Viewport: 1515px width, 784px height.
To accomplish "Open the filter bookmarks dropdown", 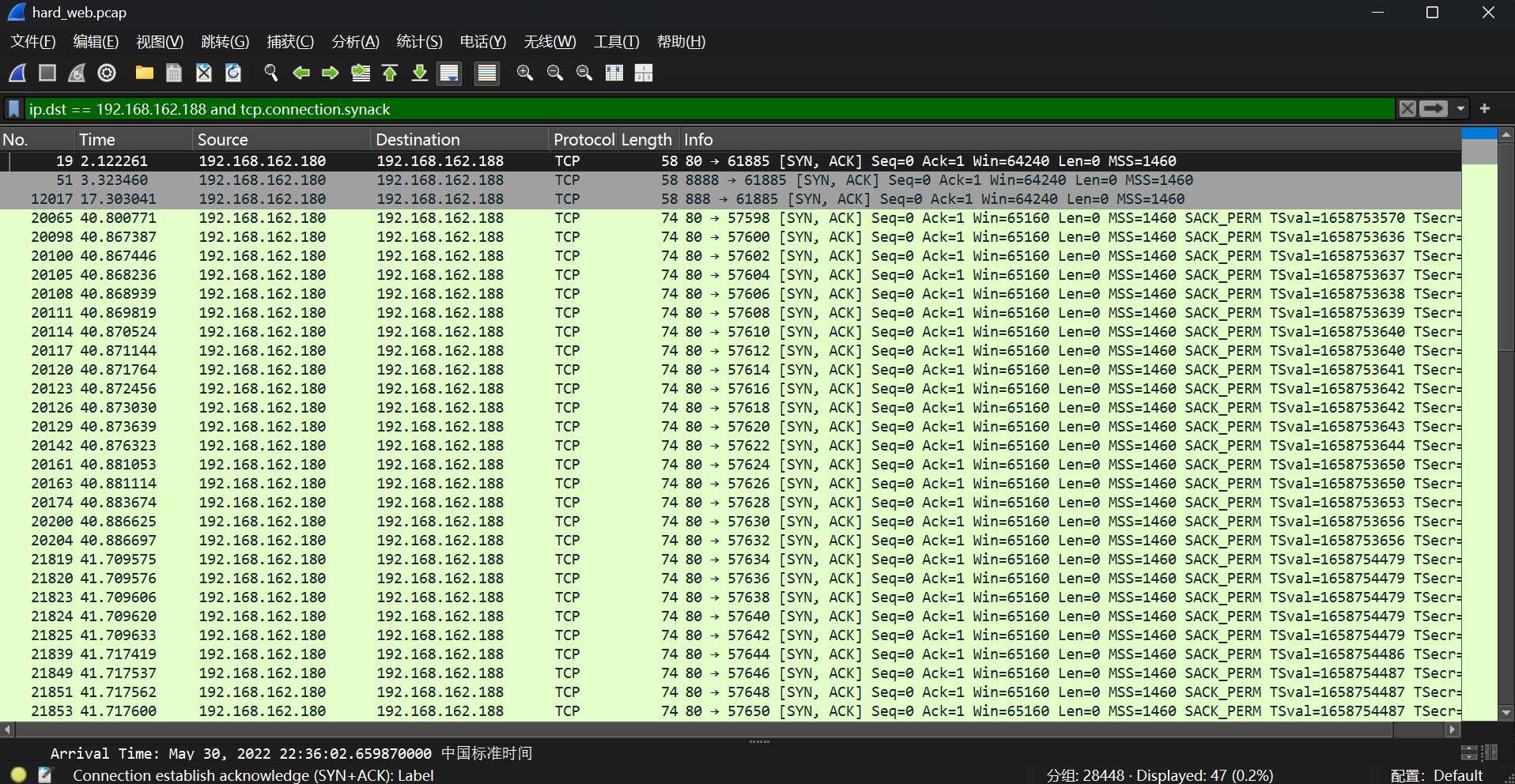I will pyautogui.click(x=14, y=109).
